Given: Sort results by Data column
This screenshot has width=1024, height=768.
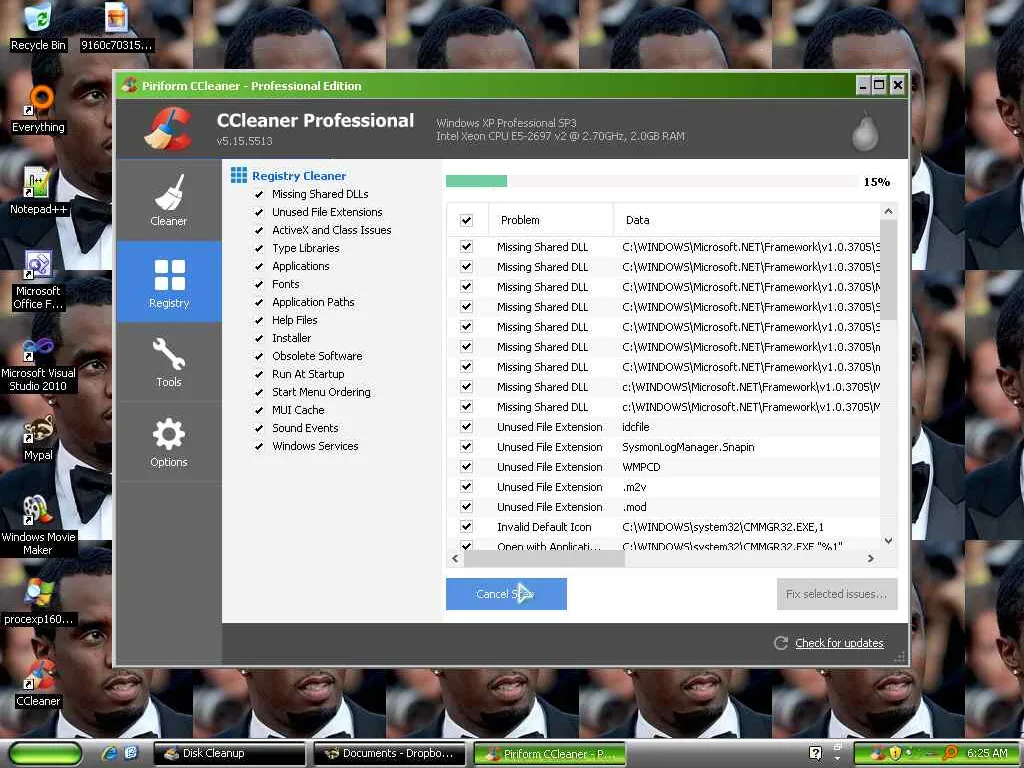Looking at the screenshot, I should click(x=747, y=220).
